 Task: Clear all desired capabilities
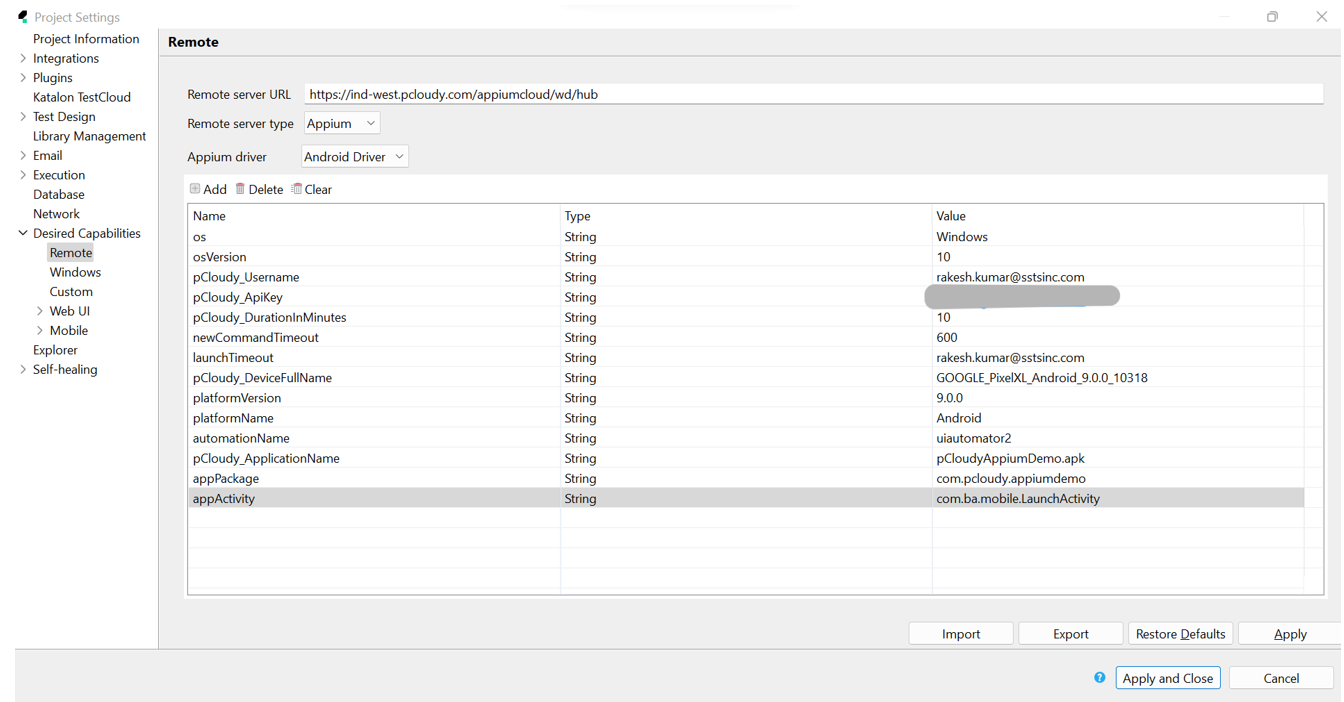point(311,189)
